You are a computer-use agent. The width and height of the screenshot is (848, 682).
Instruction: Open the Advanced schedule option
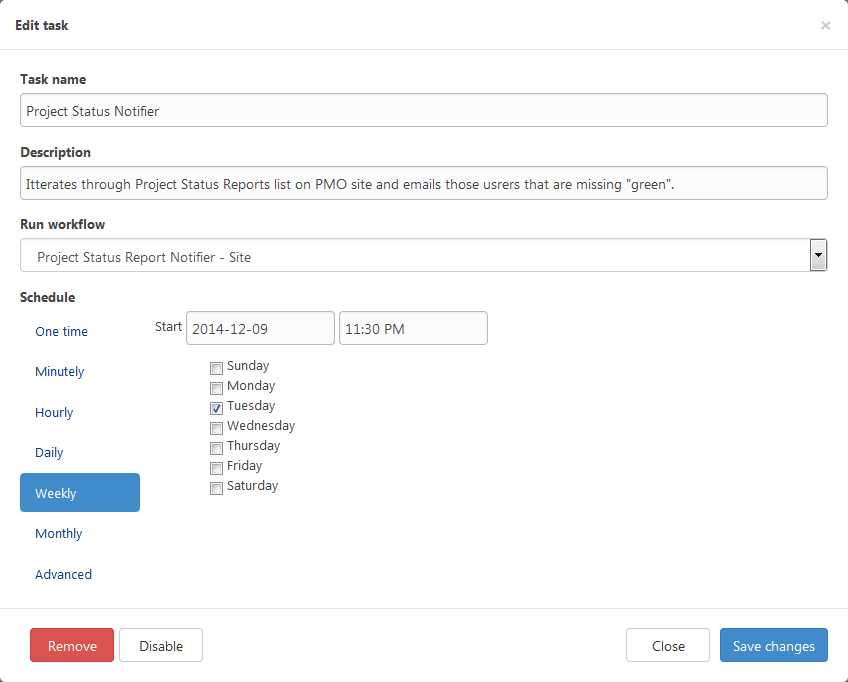click(x=63, y=574)
